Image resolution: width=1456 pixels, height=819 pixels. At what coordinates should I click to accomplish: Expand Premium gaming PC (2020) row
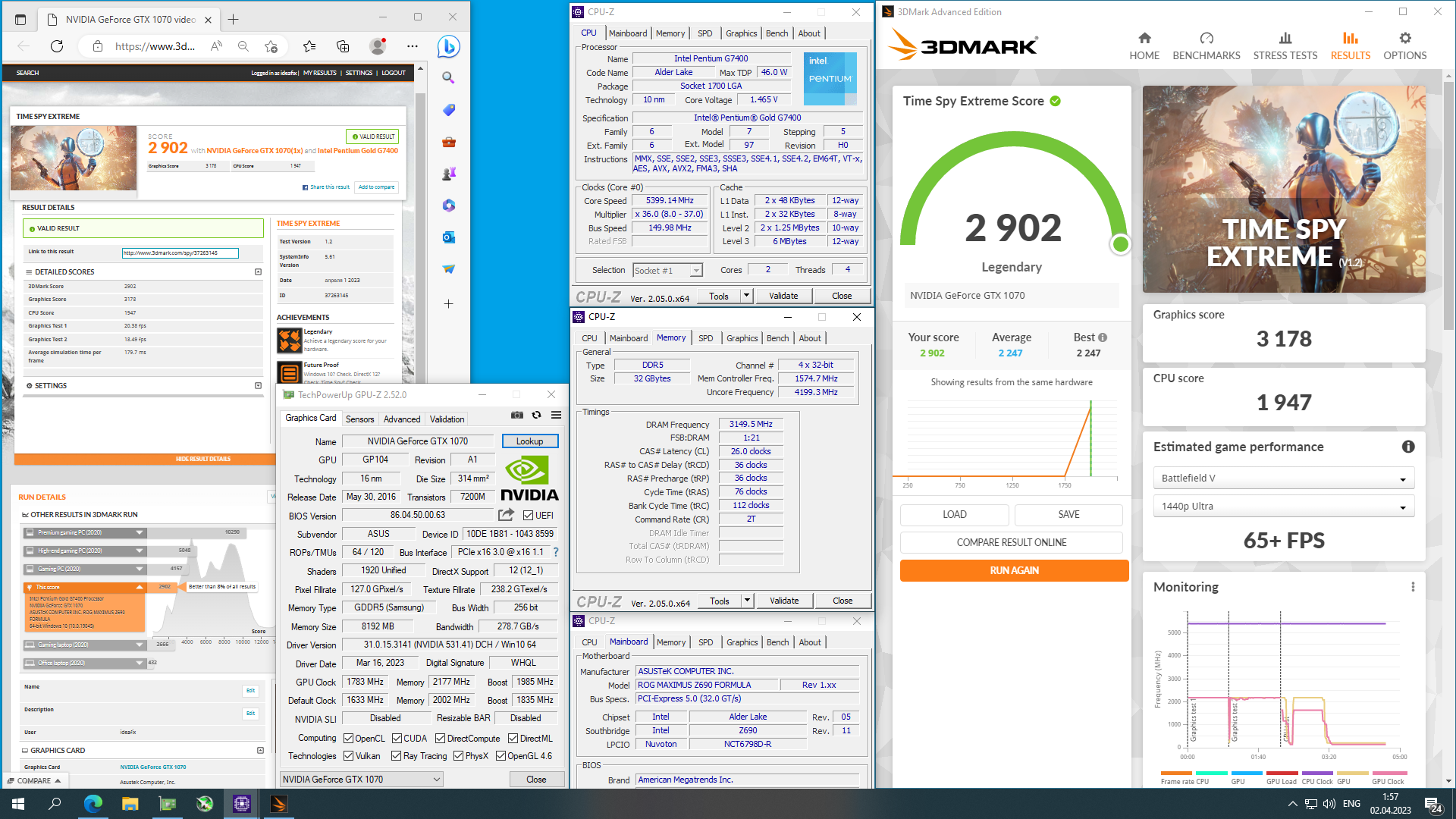pos(84,532)
